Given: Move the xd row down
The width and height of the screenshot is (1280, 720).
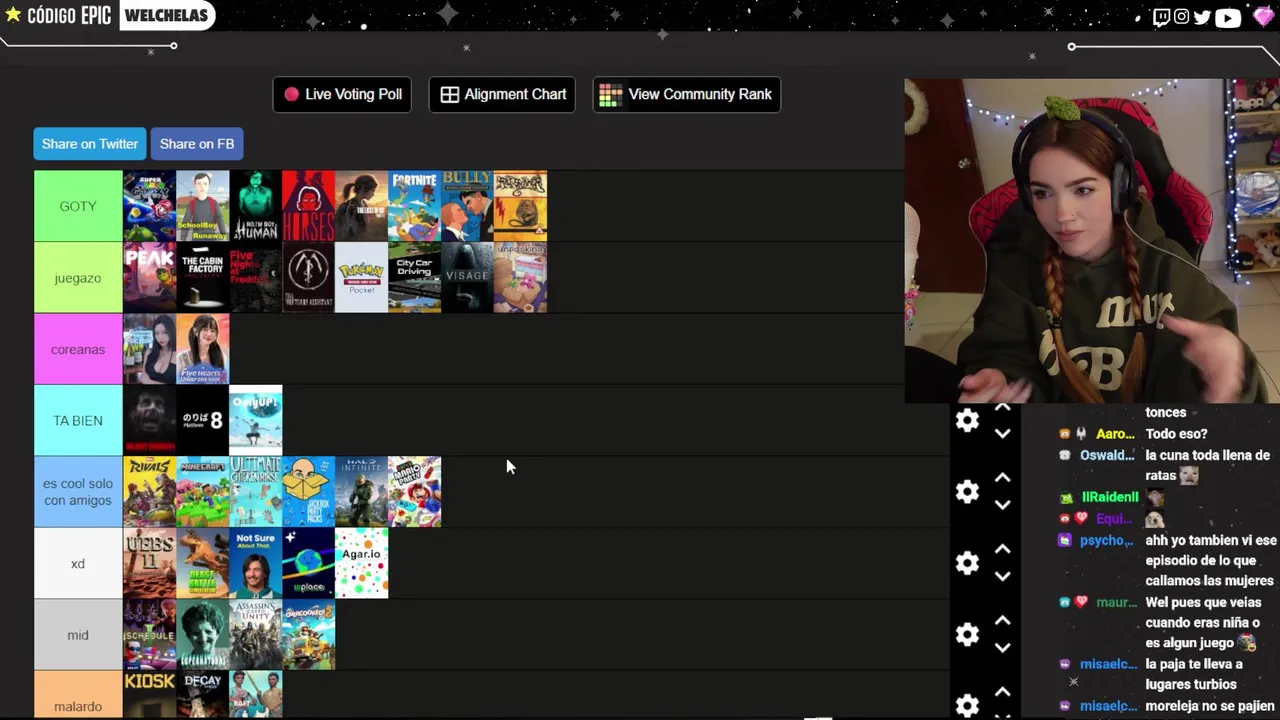Looking at the screenshot, I should coord(1002,577).
